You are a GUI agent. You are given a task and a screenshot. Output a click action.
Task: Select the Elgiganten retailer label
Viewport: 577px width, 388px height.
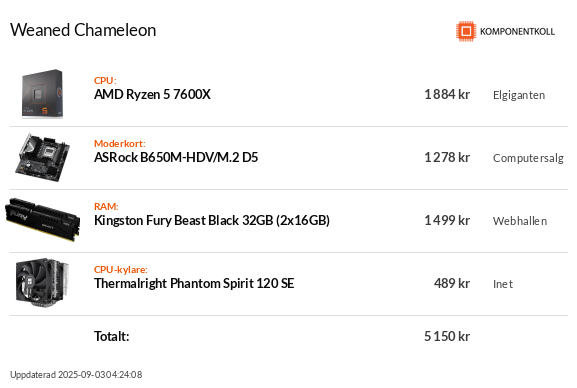tap(519, 95)
